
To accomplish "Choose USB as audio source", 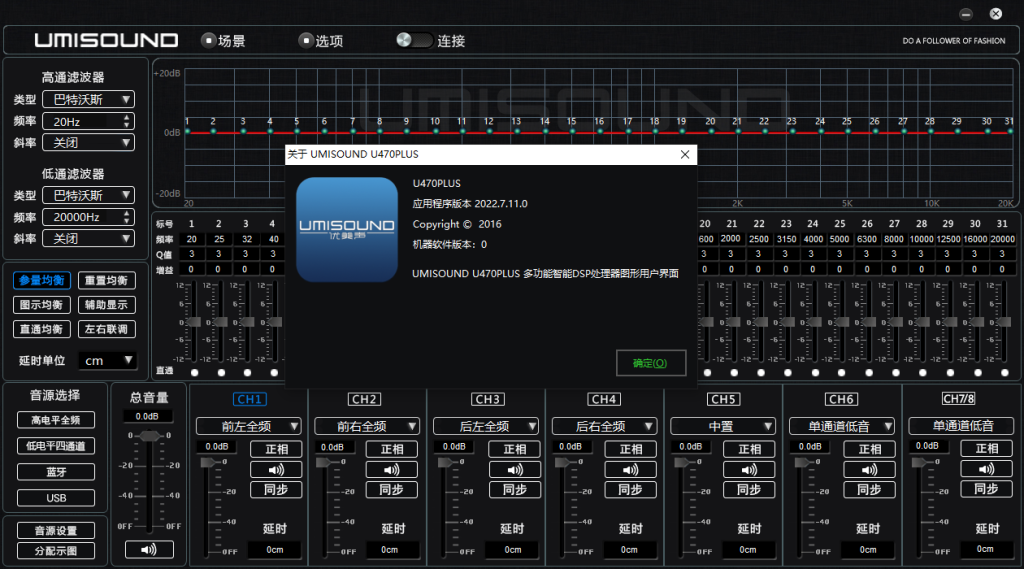I will point(56,498).
